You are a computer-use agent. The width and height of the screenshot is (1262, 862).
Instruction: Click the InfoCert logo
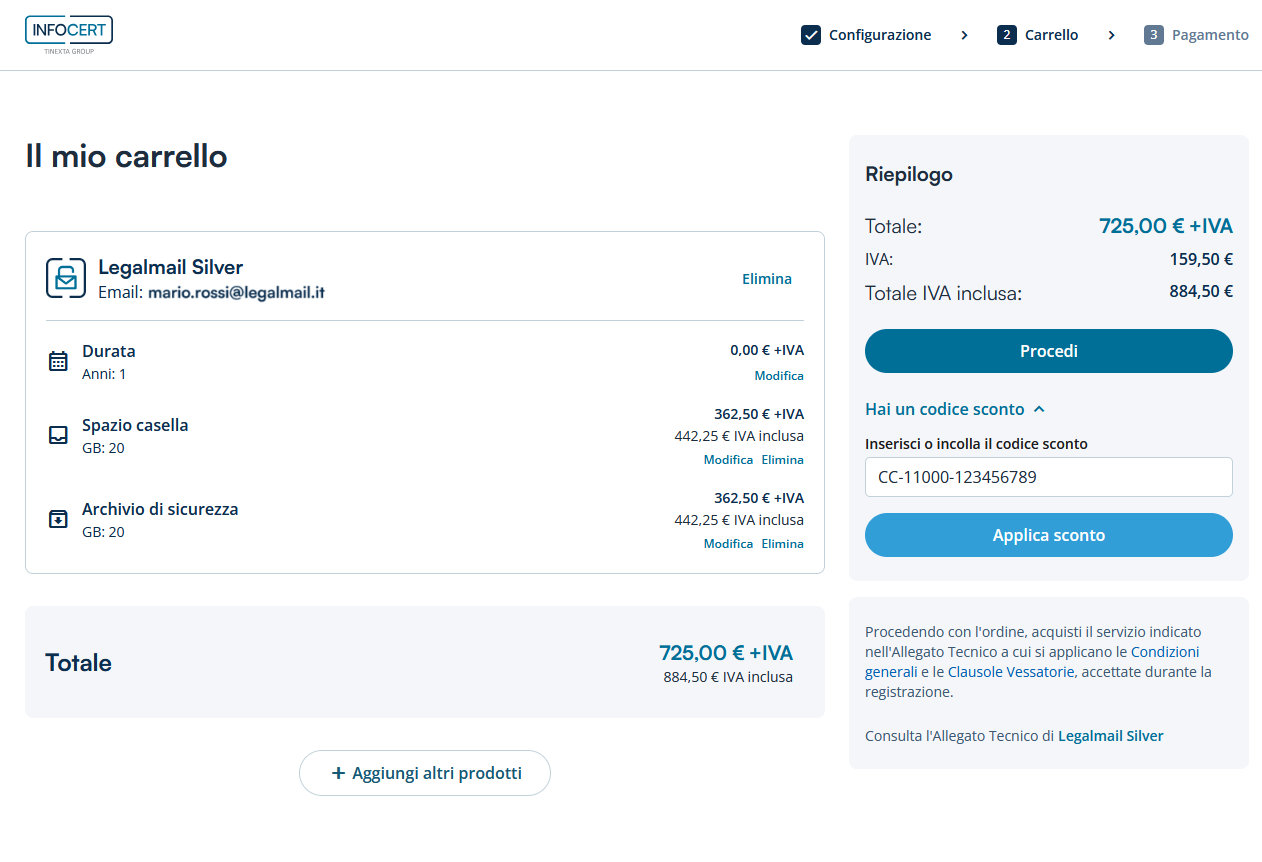click(x=69, y=33)
